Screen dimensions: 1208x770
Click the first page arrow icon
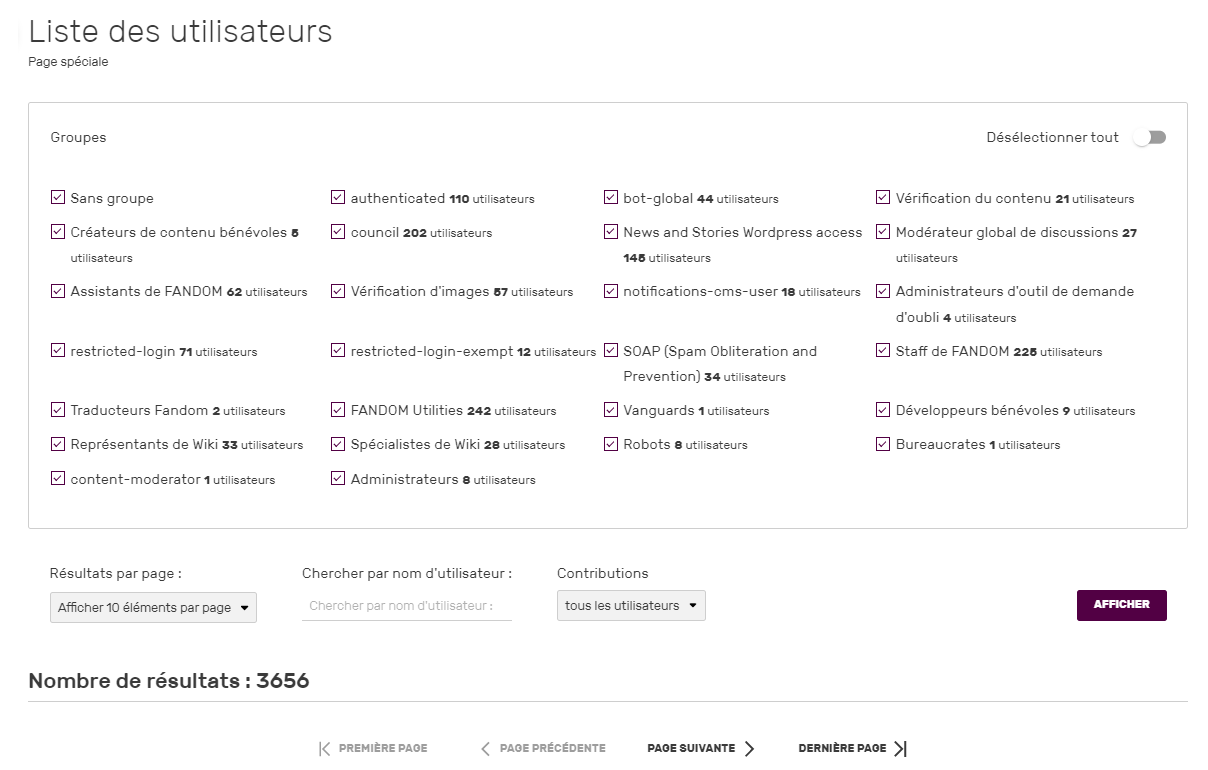click(324, 748)
